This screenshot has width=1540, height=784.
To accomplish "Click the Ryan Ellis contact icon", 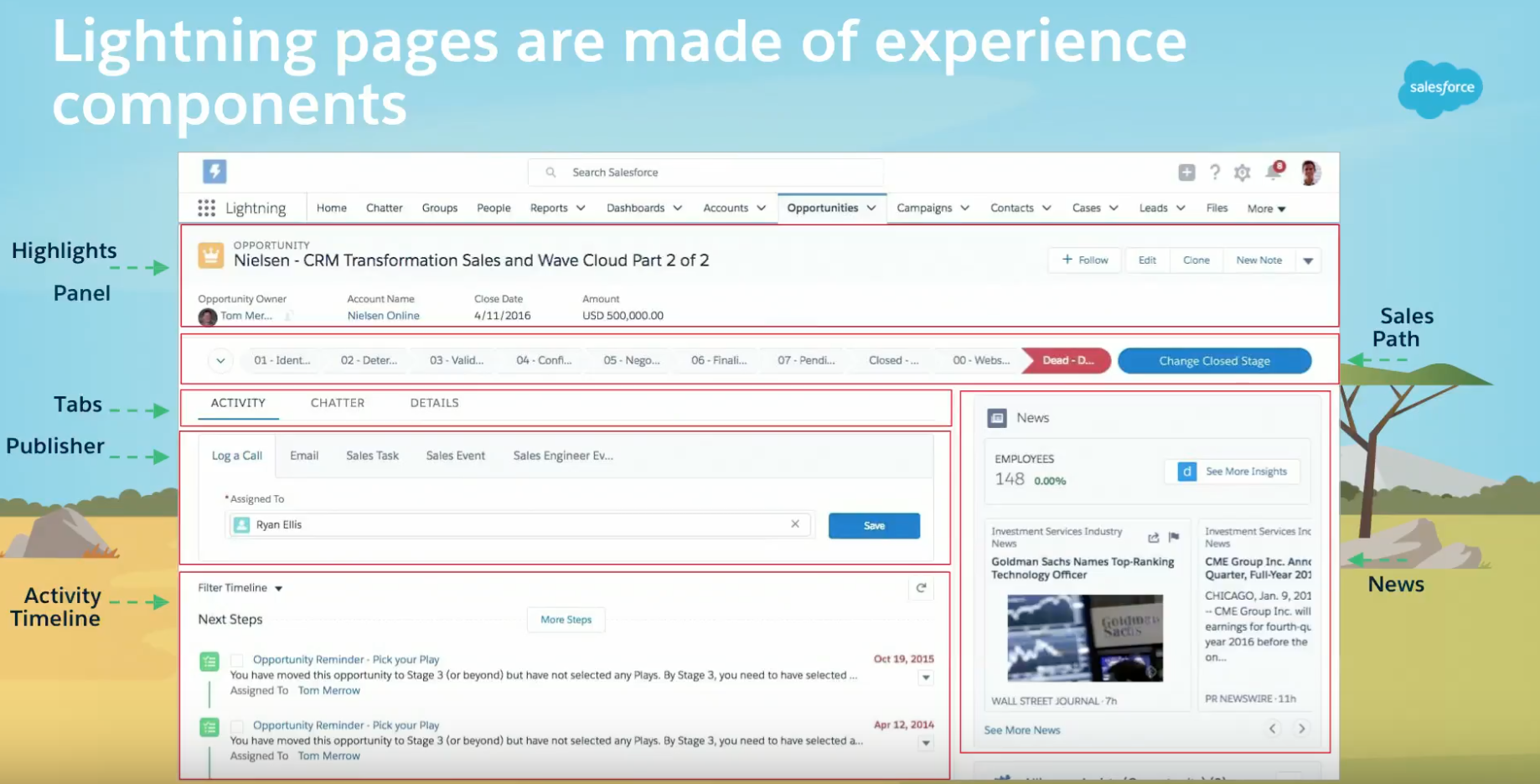I will click(242, 525).
